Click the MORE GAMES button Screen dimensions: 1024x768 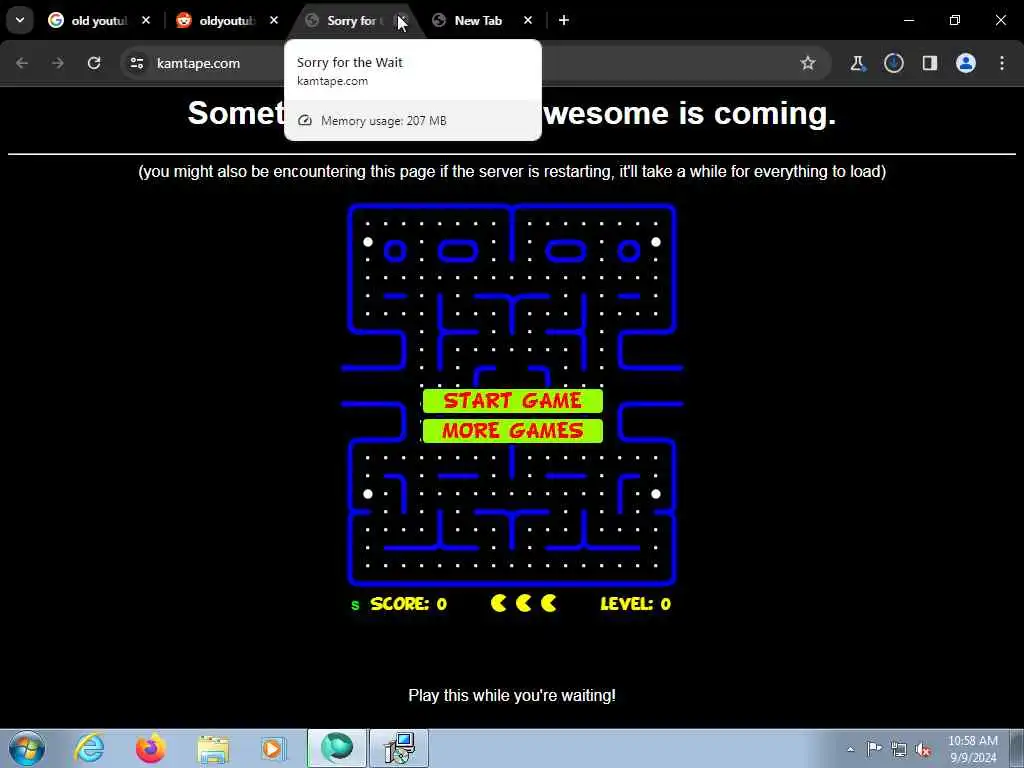coord(513,431)
